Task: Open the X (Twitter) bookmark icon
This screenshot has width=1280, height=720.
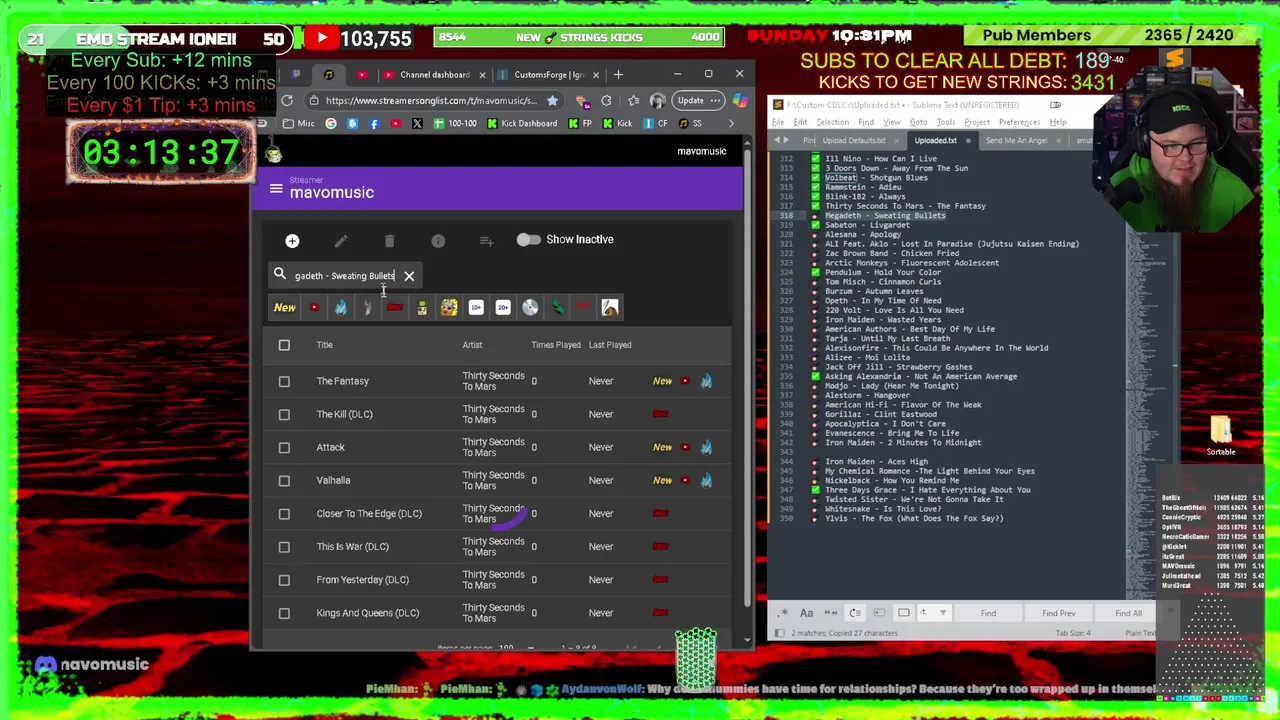Action: pos(417,123)
